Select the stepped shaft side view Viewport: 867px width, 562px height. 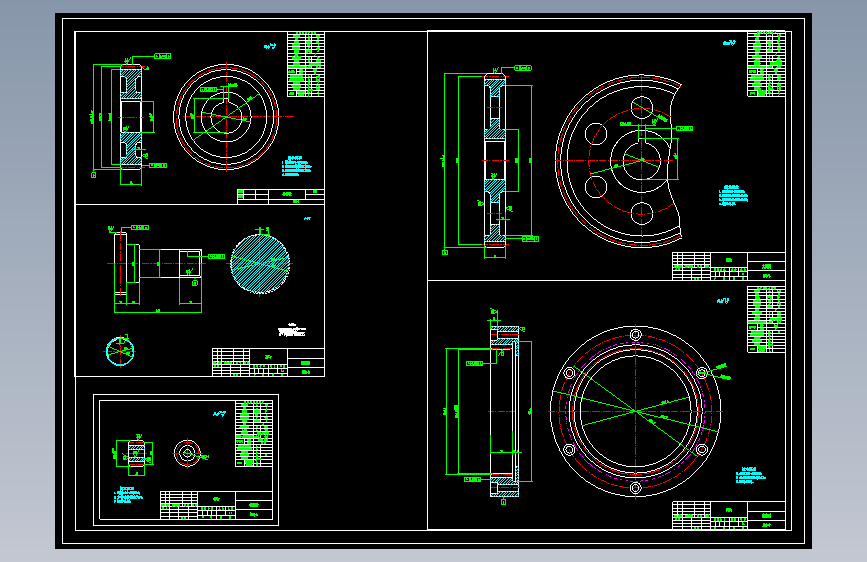coord(158,263)
